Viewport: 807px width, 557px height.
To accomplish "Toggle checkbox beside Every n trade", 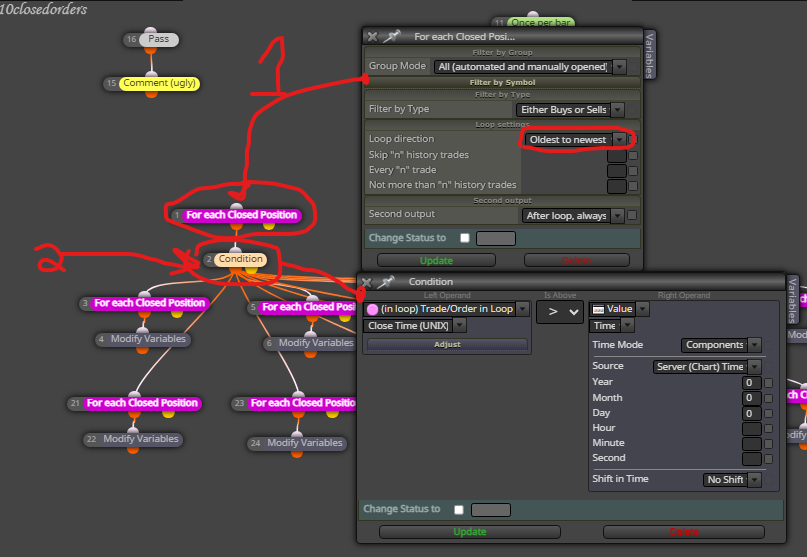I will [633, 170].
